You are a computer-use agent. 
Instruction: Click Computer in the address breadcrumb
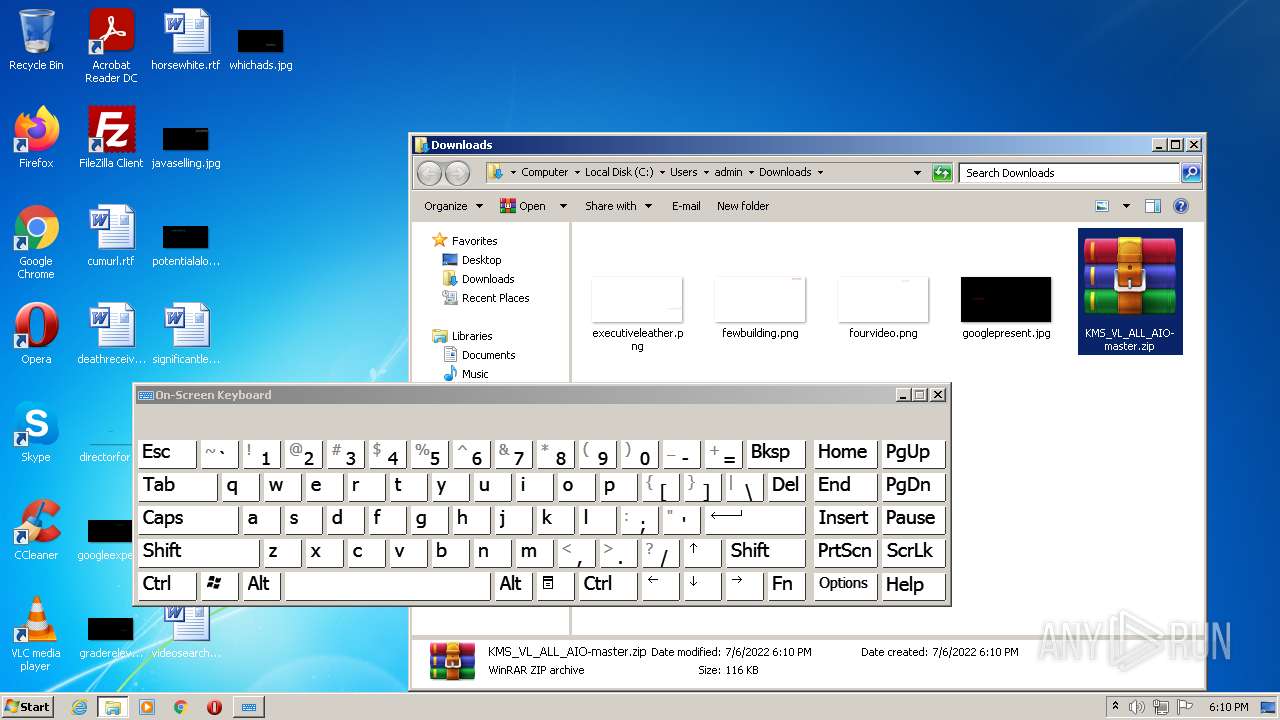click(x=545, y=173)
